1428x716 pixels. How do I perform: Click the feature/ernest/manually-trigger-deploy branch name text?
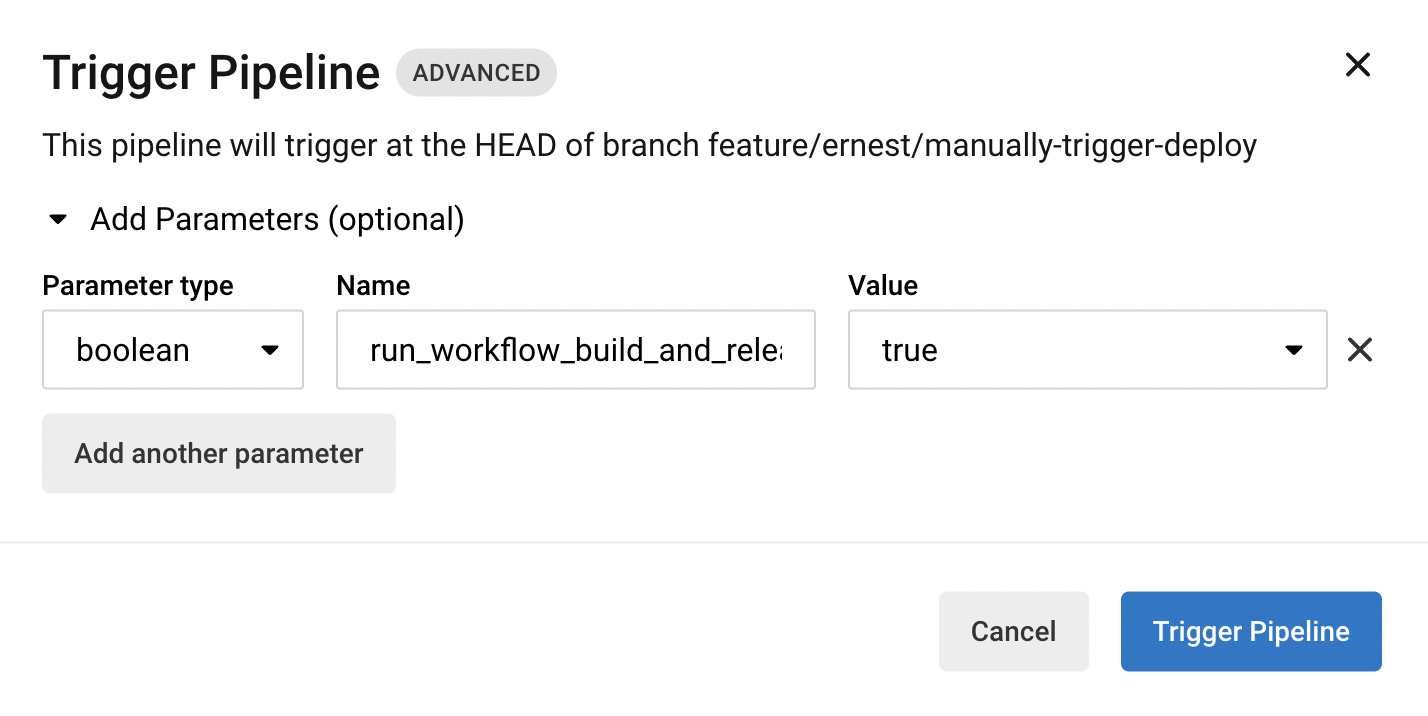(x=982, y=147)
